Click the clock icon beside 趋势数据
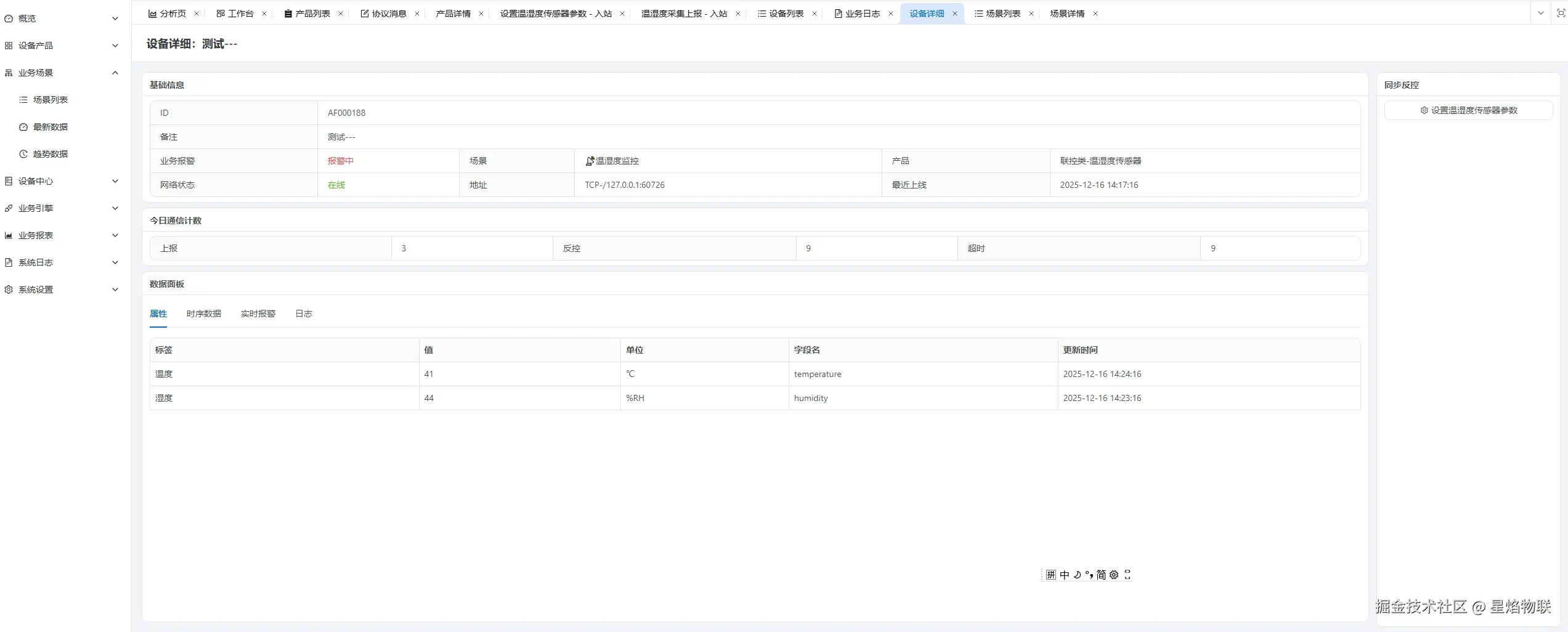 pyautogui.click(x=23, y=154)
